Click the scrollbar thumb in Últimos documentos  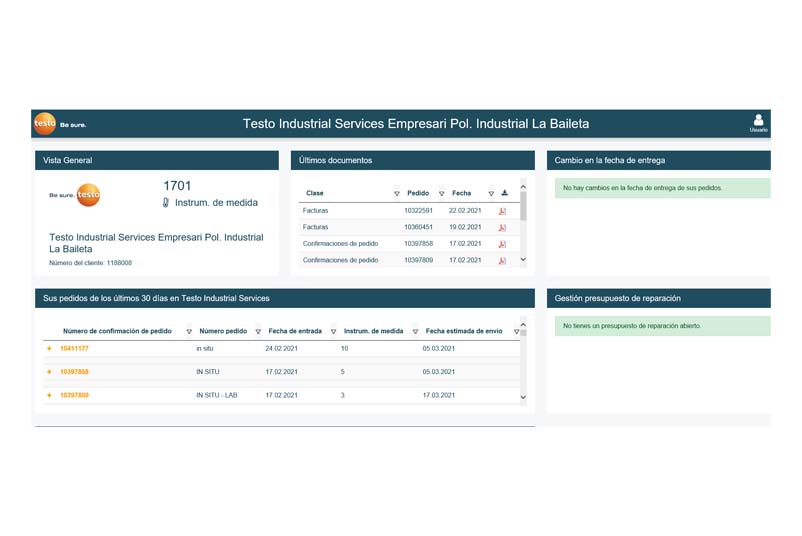523,206
